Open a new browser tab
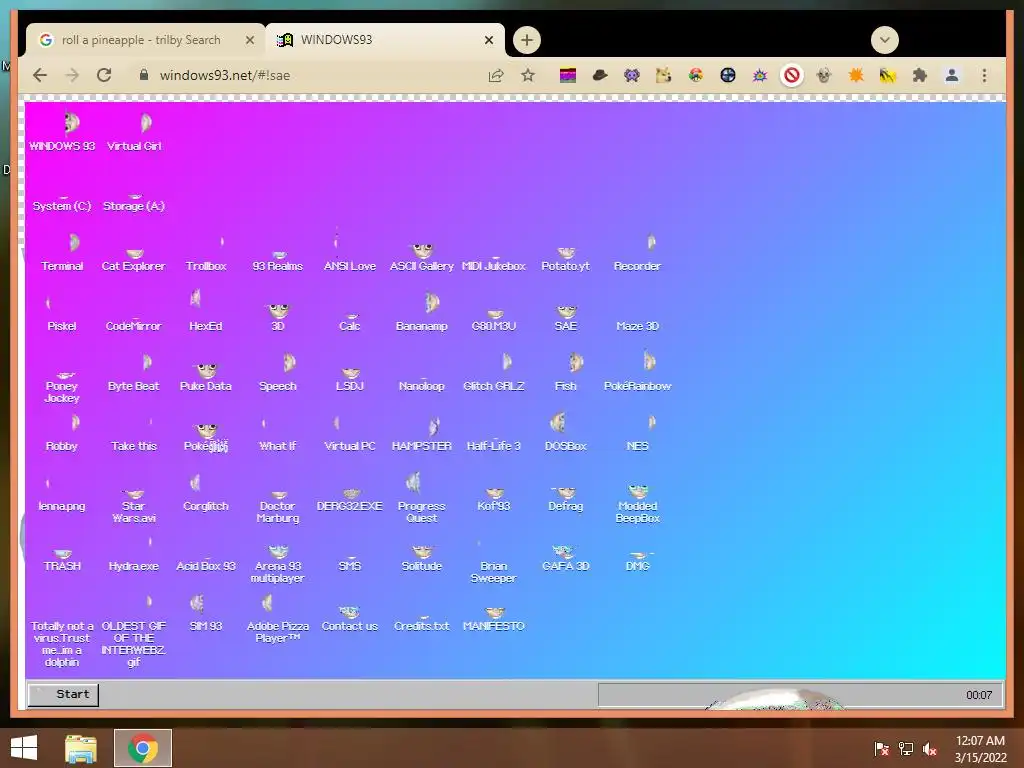The height and width of the screenshot is (768, 1024). (x=526, y=40)
